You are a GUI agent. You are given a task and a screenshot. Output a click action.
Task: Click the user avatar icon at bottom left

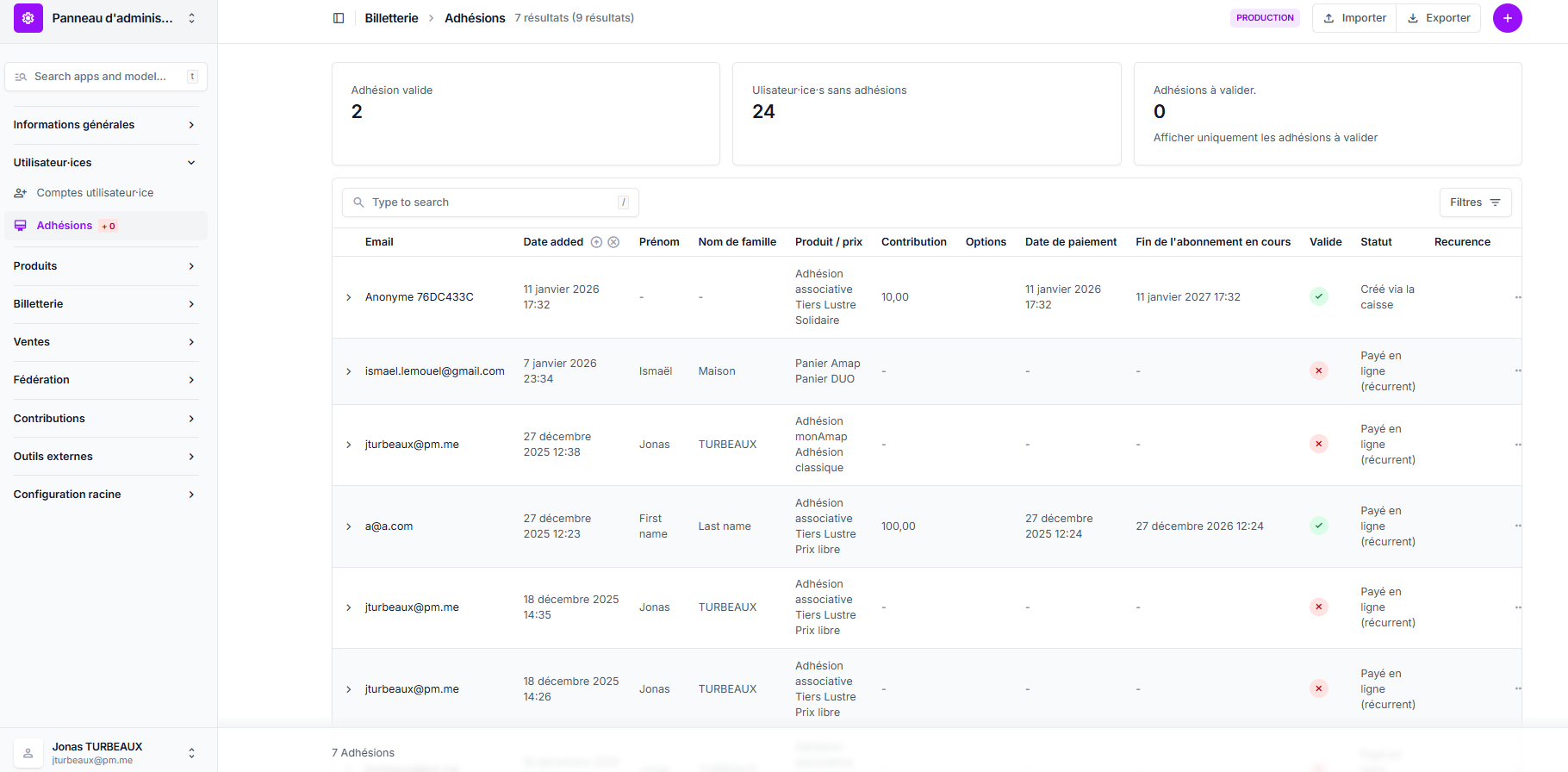coord(28,753)
